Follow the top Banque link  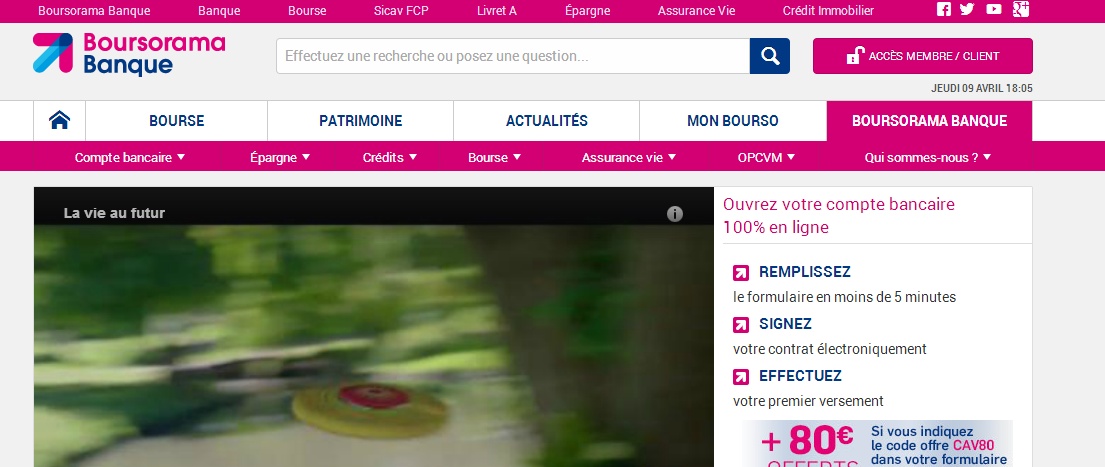pyautogui.click(x=219, y=11)
